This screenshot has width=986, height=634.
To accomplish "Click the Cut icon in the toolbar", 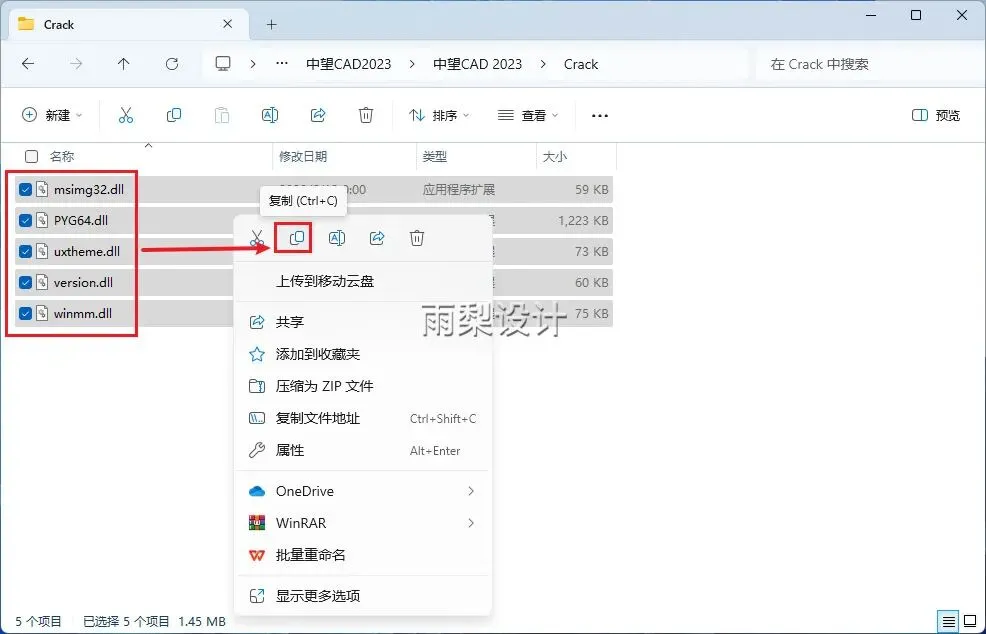I will 126,115.
